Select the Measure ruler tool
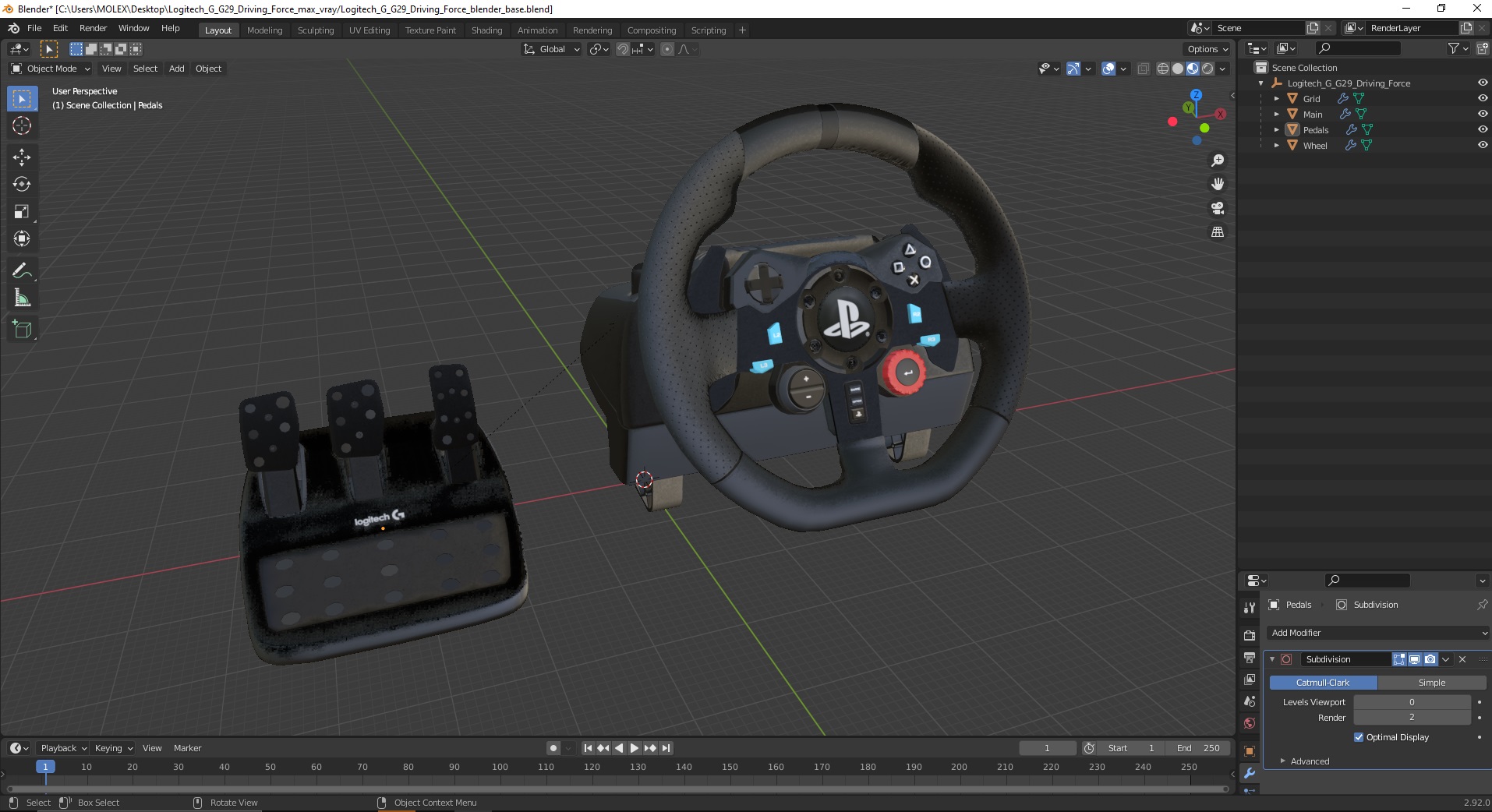 (22, 298)
